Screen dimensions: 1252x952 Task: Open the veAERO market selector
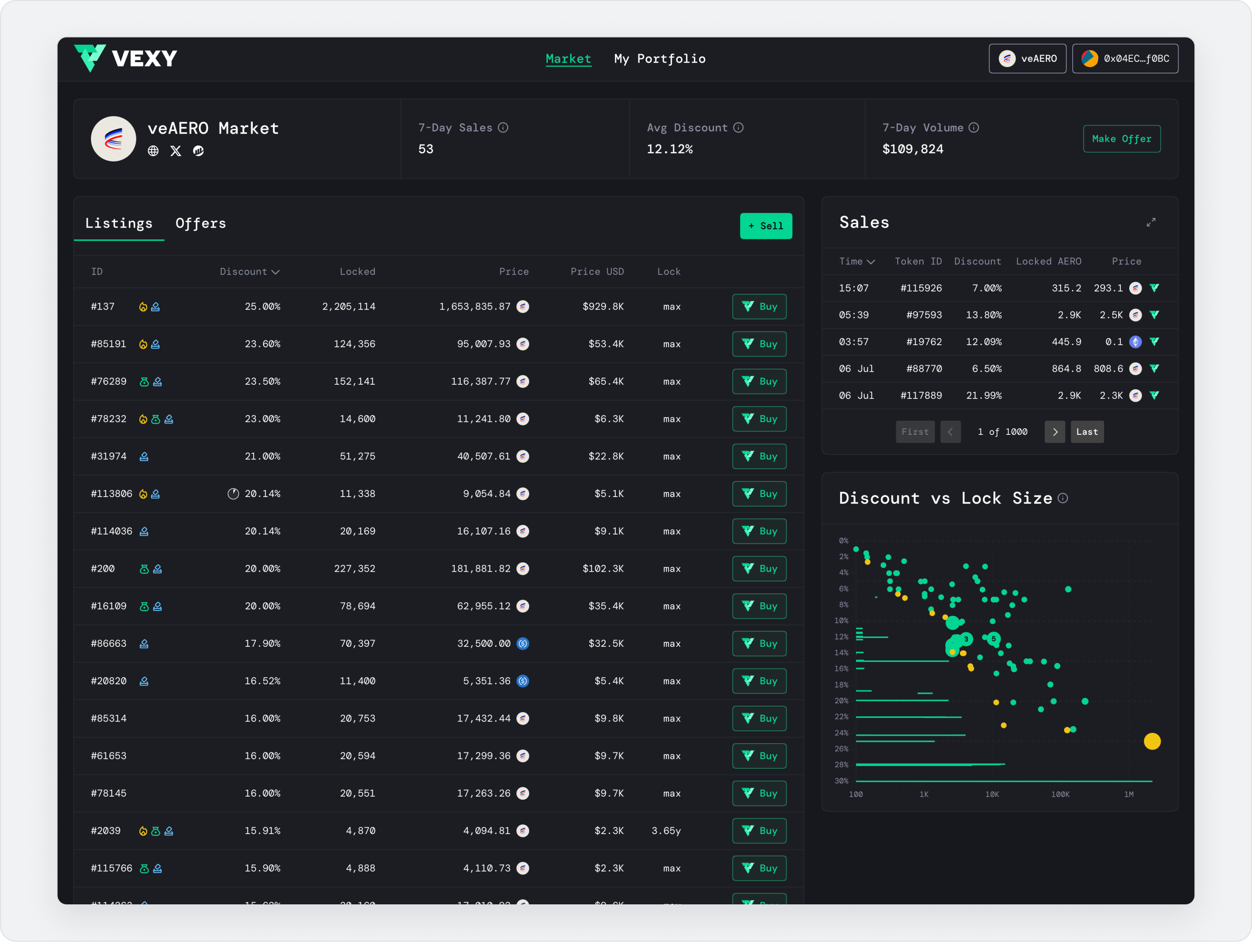[1027, 59]
